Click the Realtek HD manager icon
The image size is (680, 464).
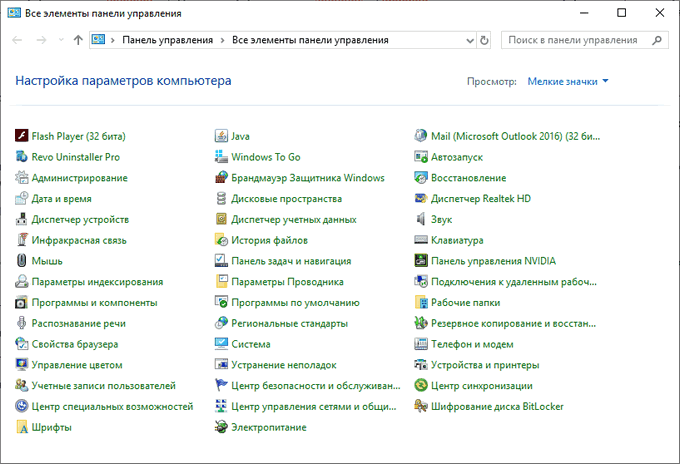pos(423,199)
